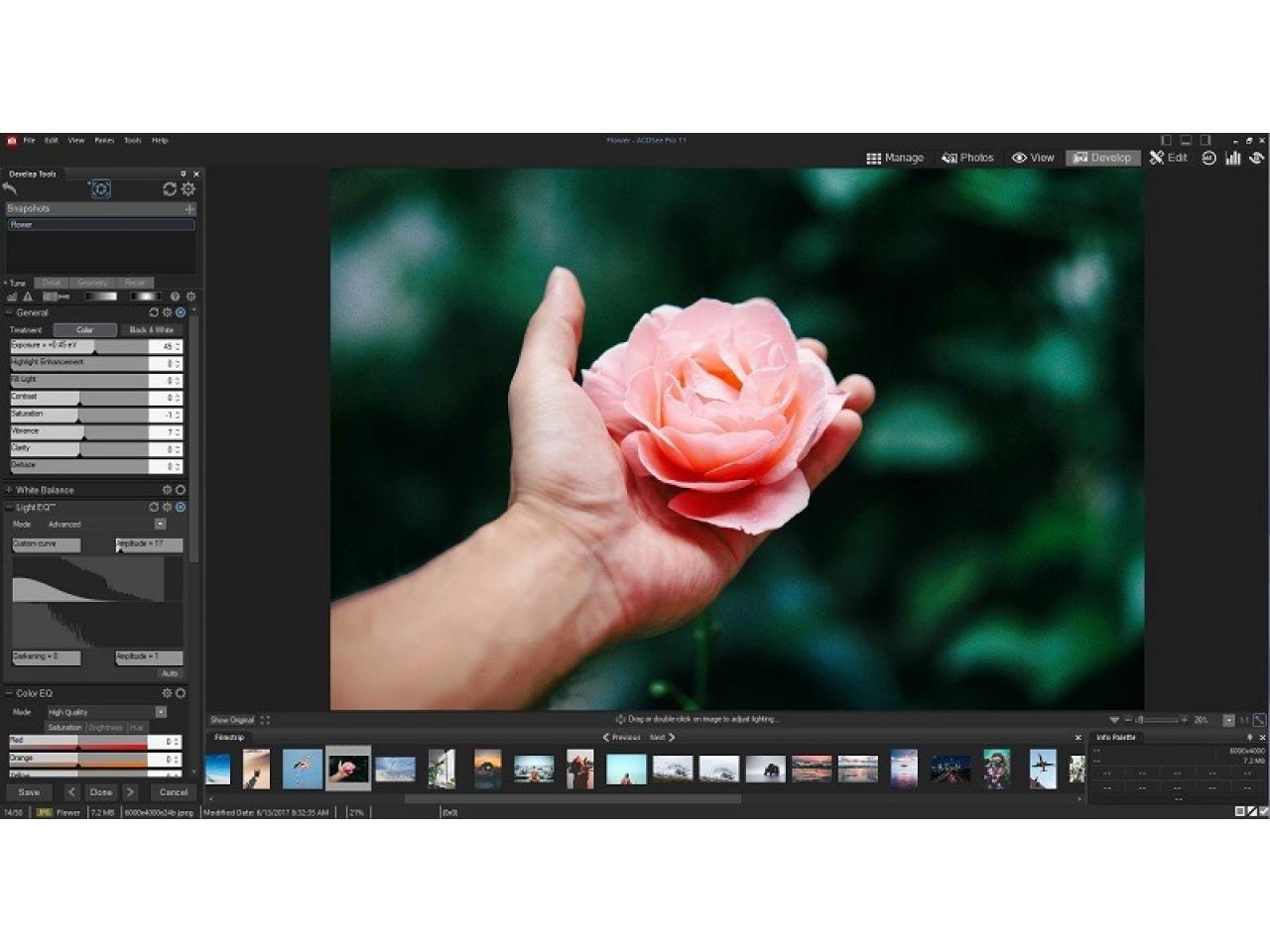Click the Contrast slider
This screenshot has height=952, width=1270.
click(79, 398)
